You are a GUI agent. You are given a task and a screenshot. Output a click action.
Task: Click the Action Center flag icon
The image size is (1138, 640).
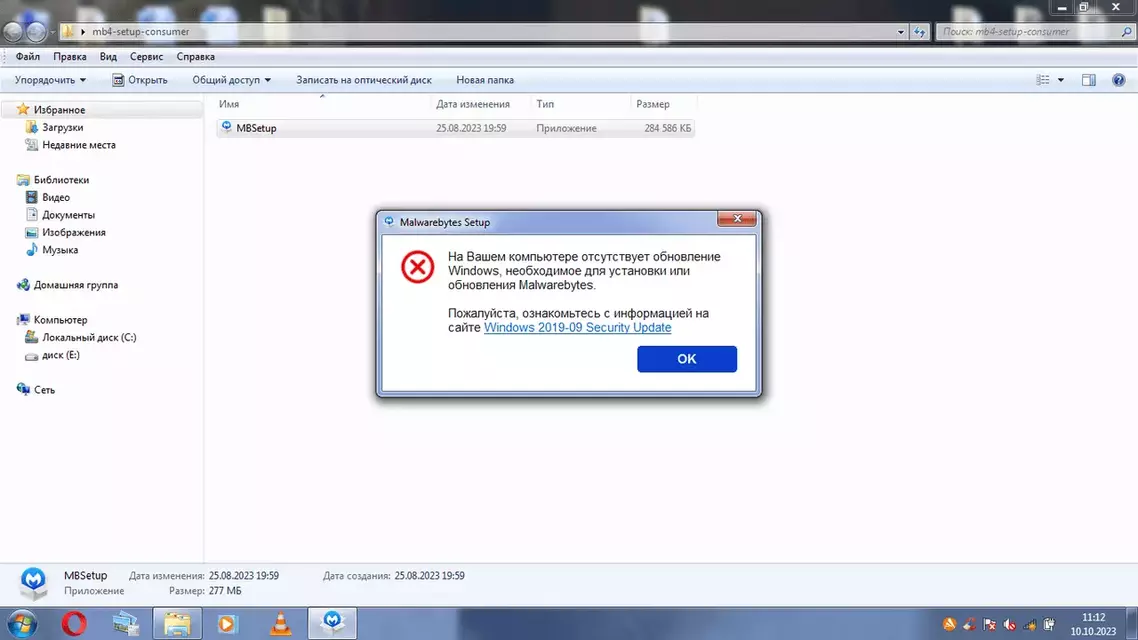coord(989,624)
